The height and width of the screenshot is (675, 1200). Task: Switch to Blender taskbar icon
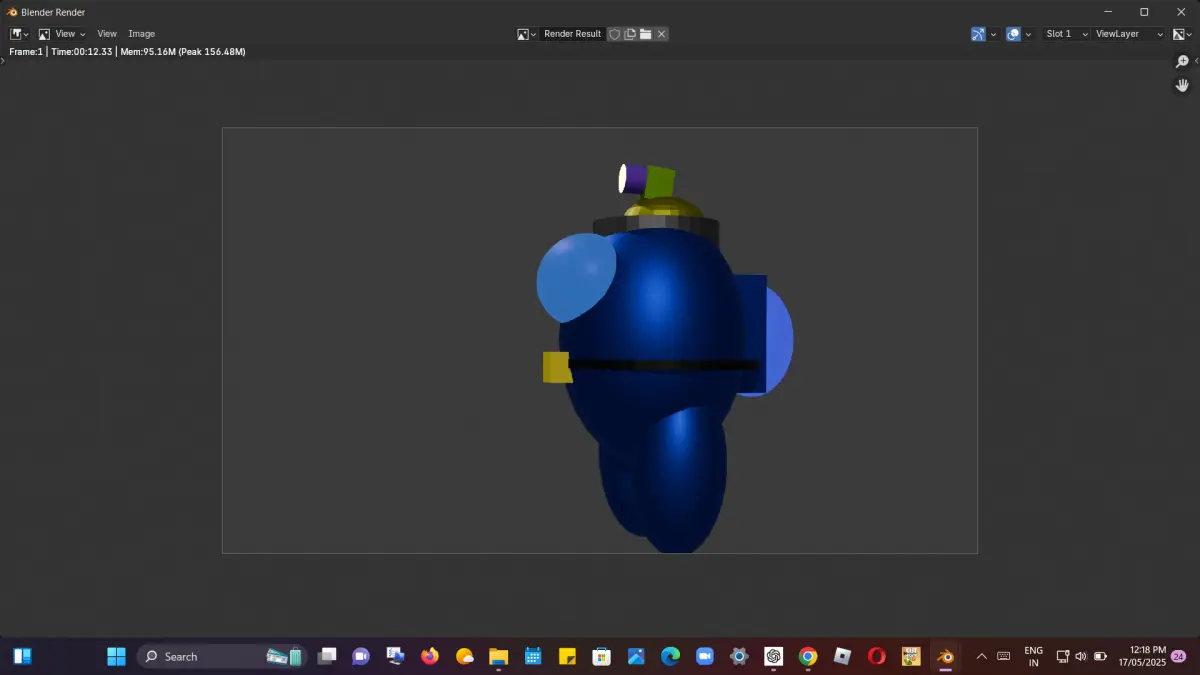(x=945, y=656)
